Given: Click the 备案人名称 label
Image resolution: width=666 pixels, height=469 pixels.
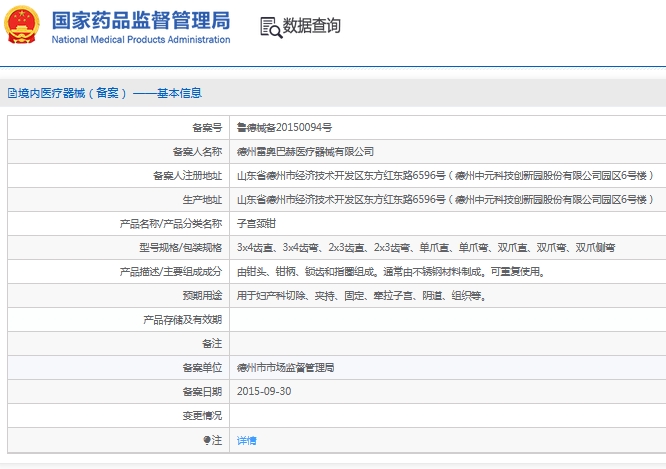Looking at the screenshot, I should pos(197,152).
